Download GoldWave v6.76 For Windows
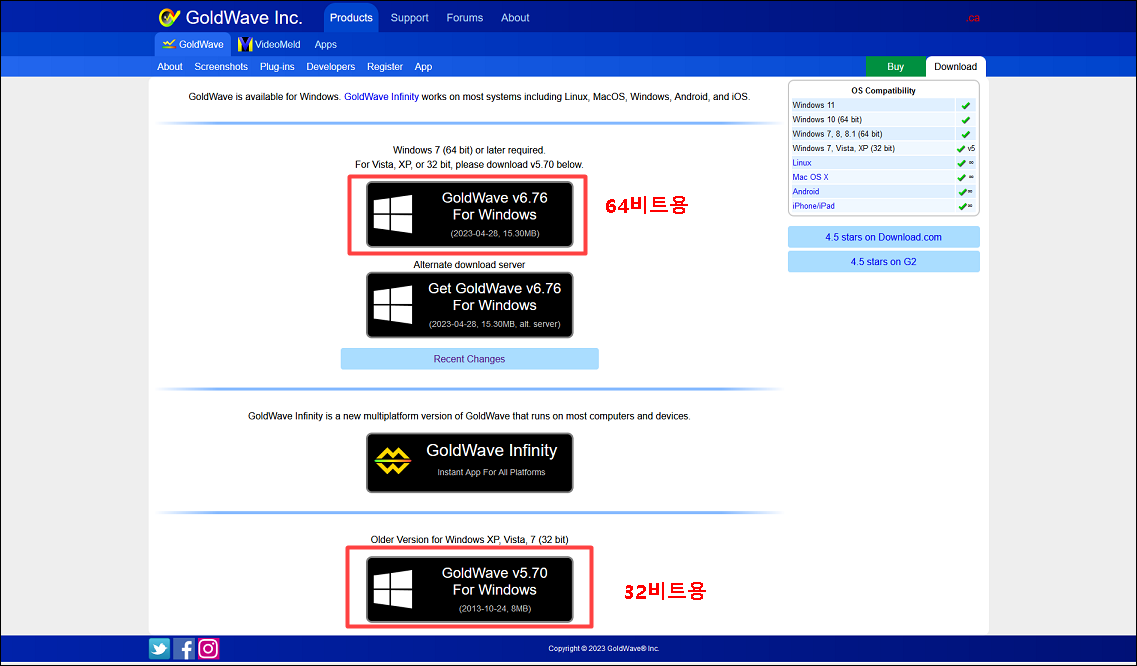Image resolution: width=1137 pixels, height=666 pixels. 470,215
